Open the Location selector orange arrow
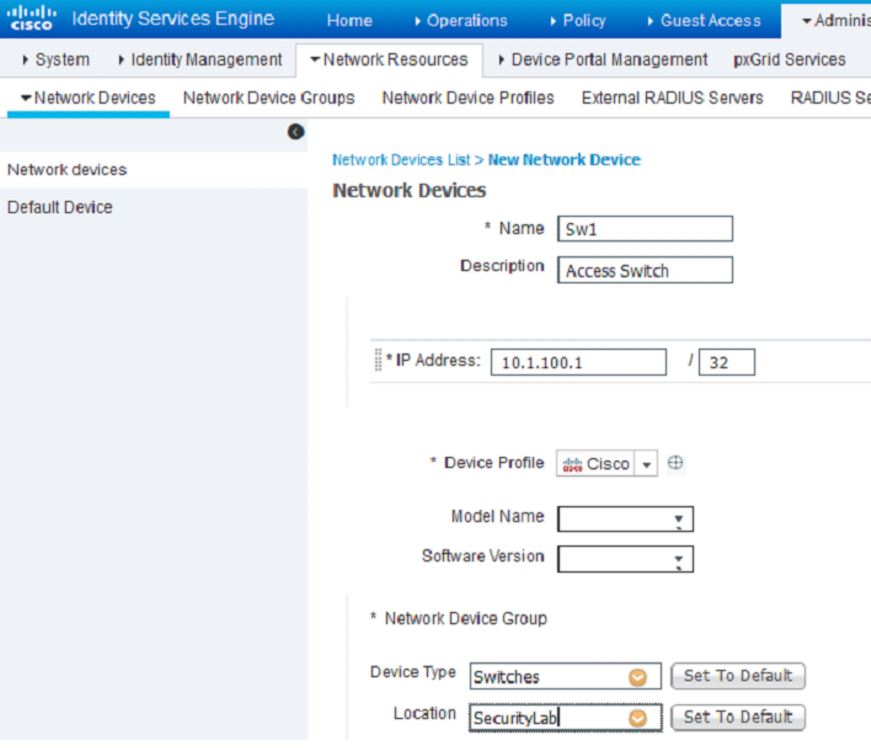This screenshot has height=748, width=871. (638, 718)
